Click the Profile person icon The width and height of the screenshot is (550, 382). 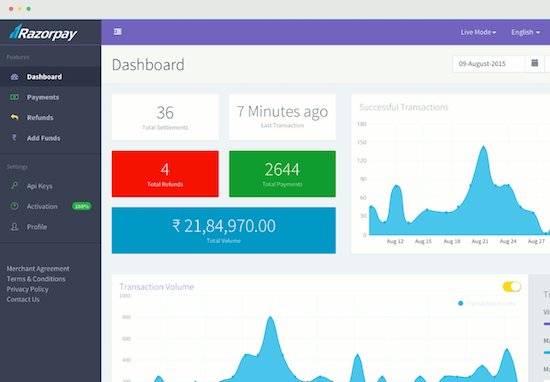pos(14,227)
